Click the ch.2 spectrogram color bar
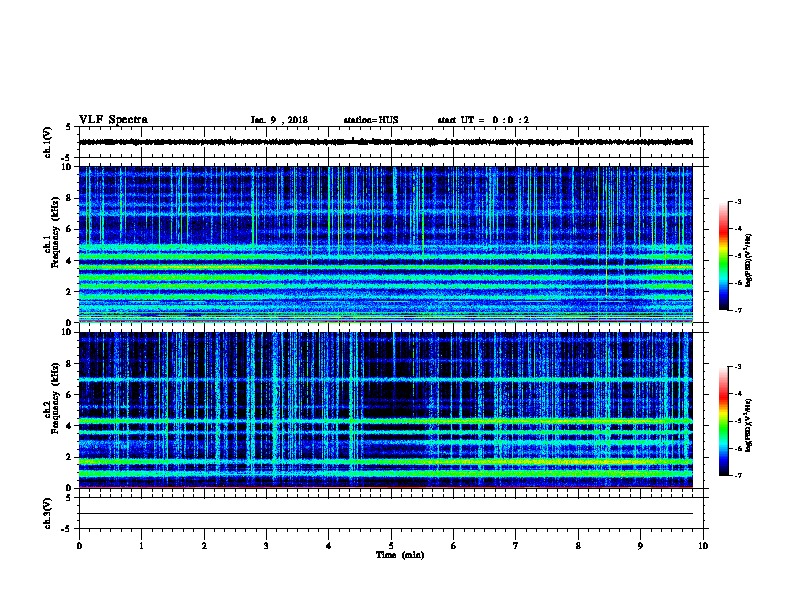The height and width of the screenshot is (612, 792). point(723,421)
